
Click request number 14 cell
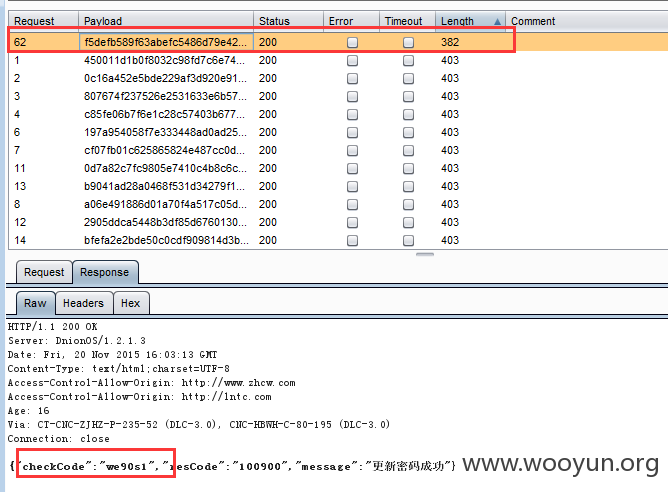20,240
